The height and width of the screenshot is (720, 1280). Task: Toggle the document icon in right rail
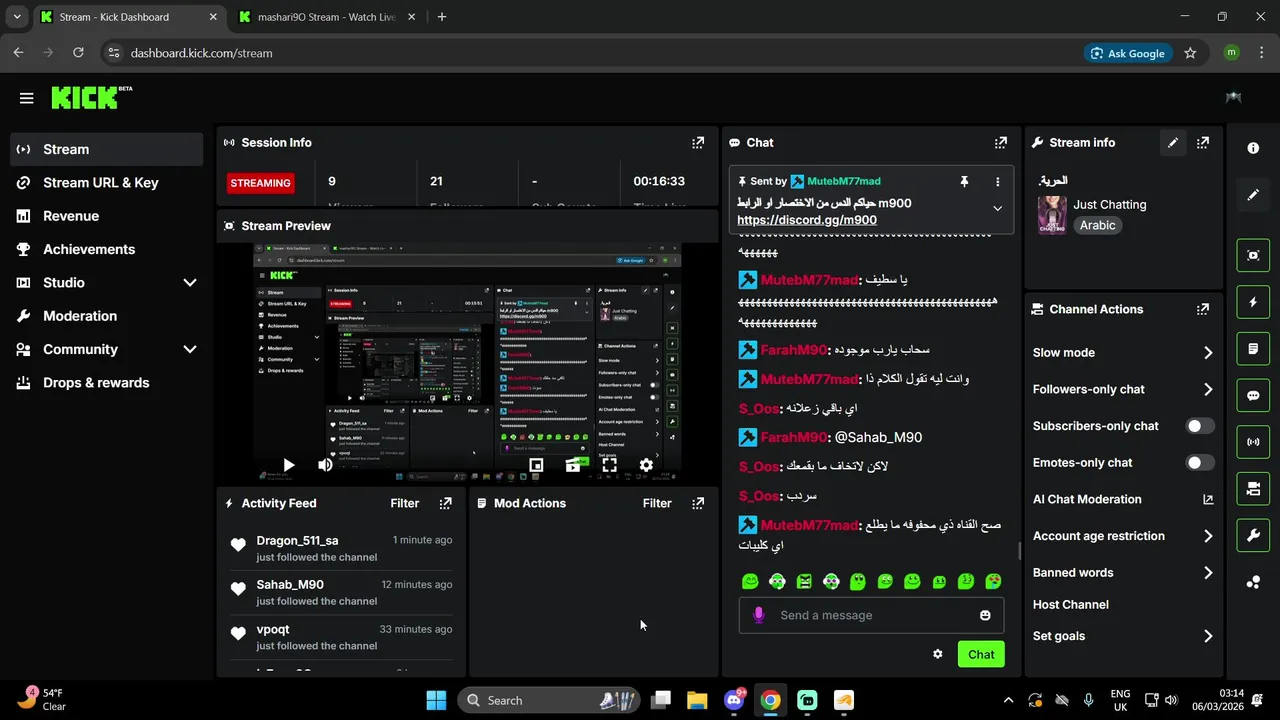1253,349
